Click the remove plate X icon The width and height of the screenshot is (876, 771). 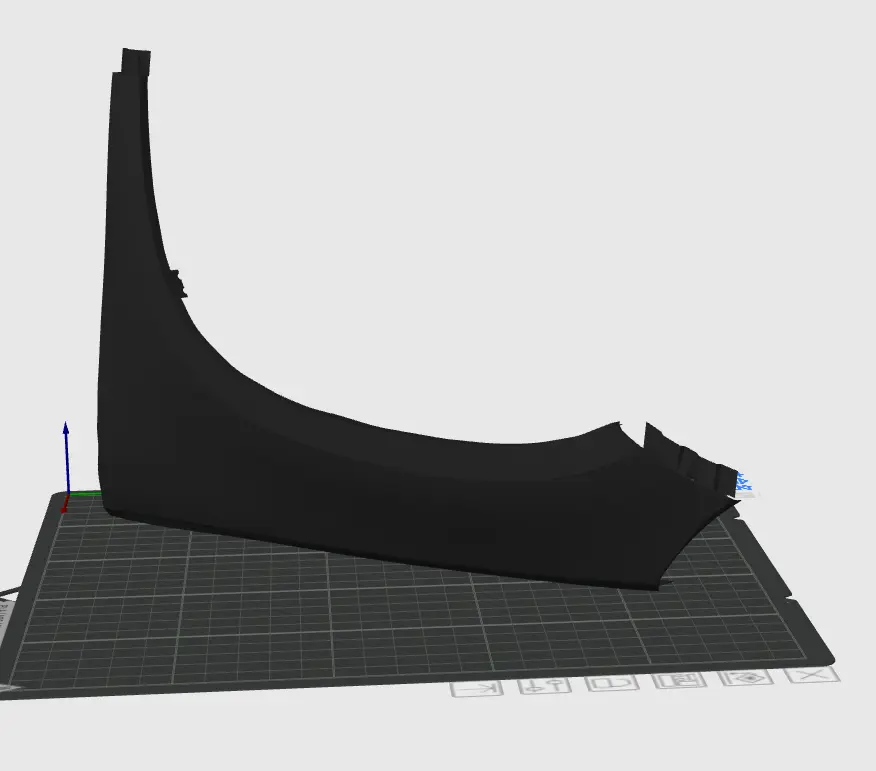[811, 675]
